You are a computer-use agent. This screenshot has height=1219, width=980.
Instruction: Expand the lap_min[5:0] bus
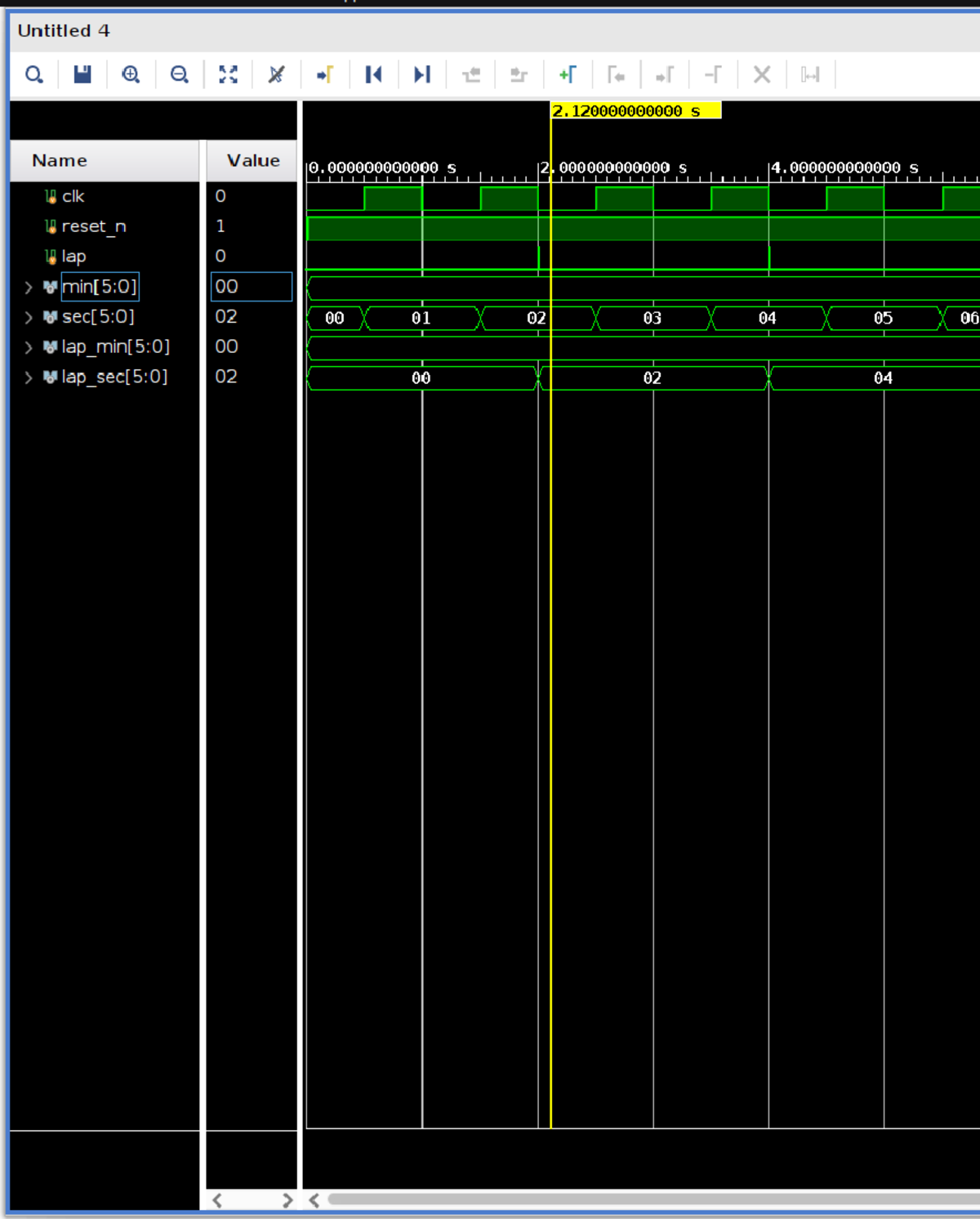pos(29,347)
